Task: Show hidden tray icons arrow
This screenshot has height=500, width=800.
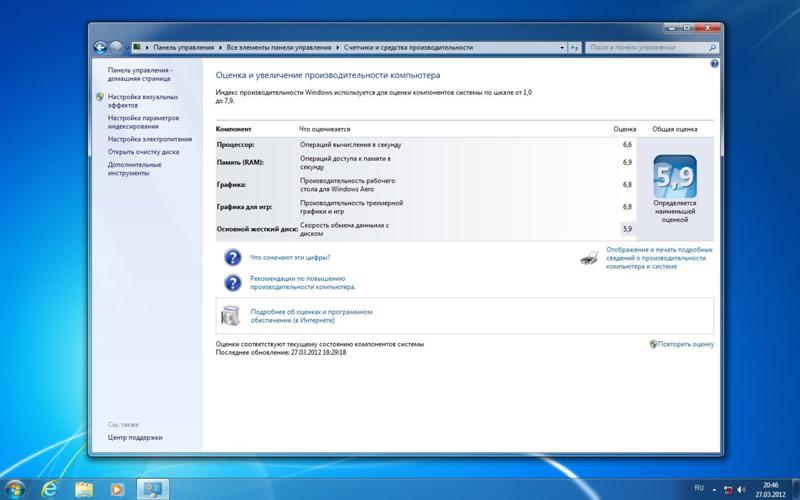Action: [714, 489]
